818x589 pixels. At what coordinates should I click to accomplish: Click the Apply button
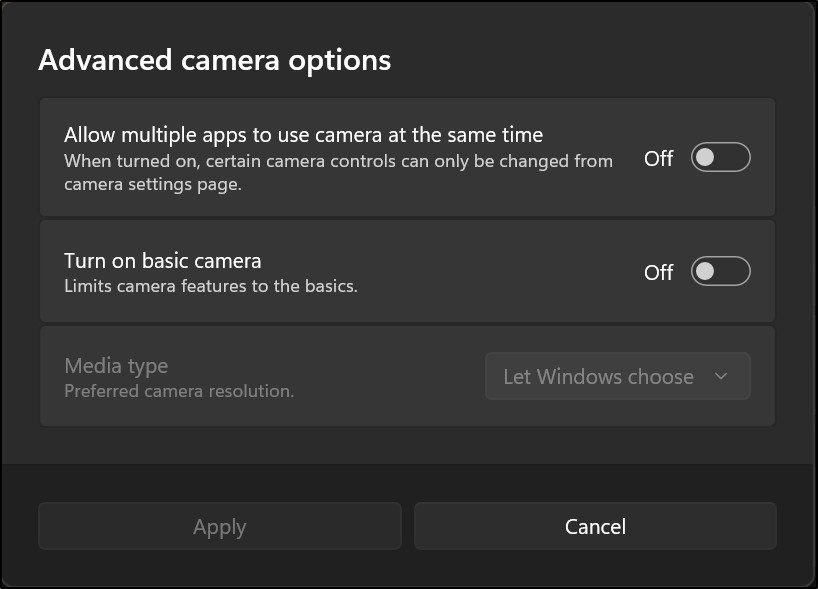[220, 526]
